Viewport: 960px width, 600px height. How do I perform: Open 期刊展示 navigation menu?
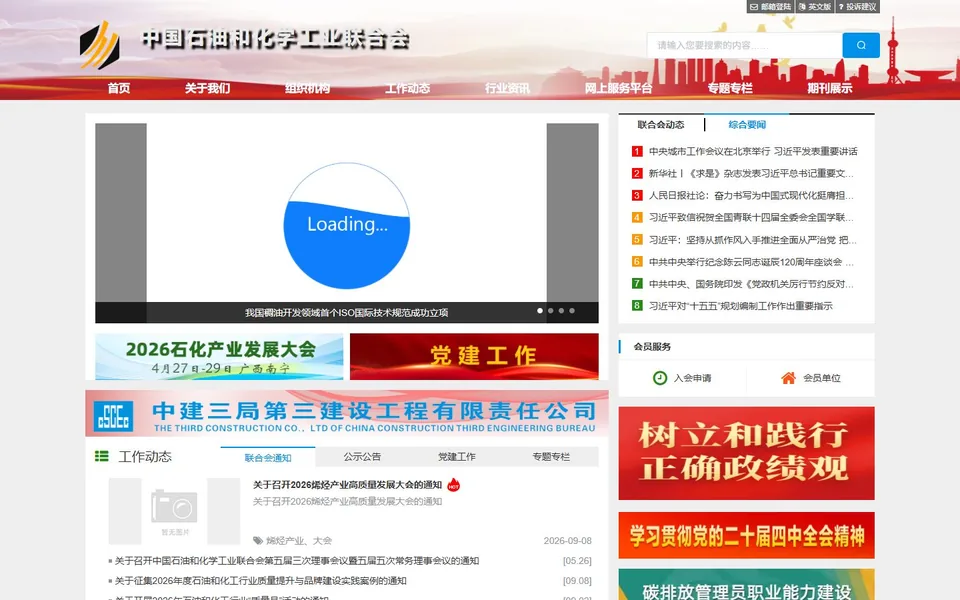(x=830, y=88)
